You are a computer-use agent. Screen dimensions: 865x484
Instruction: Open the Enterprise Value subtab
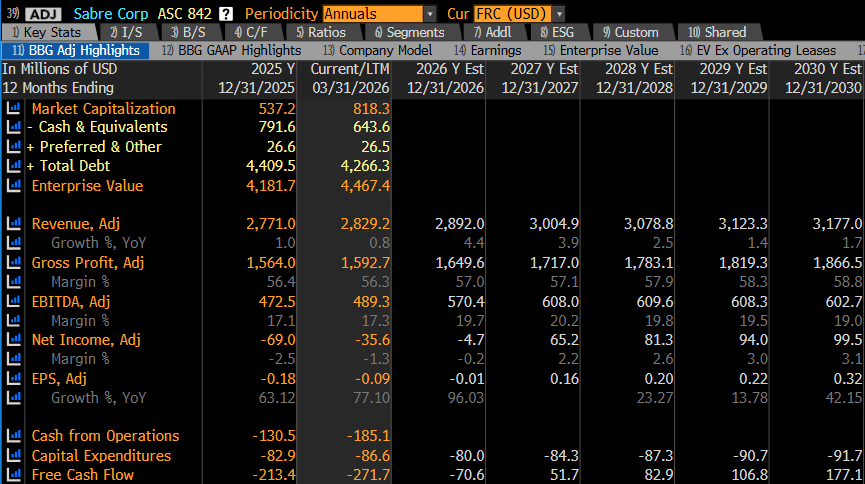(601, 50)
